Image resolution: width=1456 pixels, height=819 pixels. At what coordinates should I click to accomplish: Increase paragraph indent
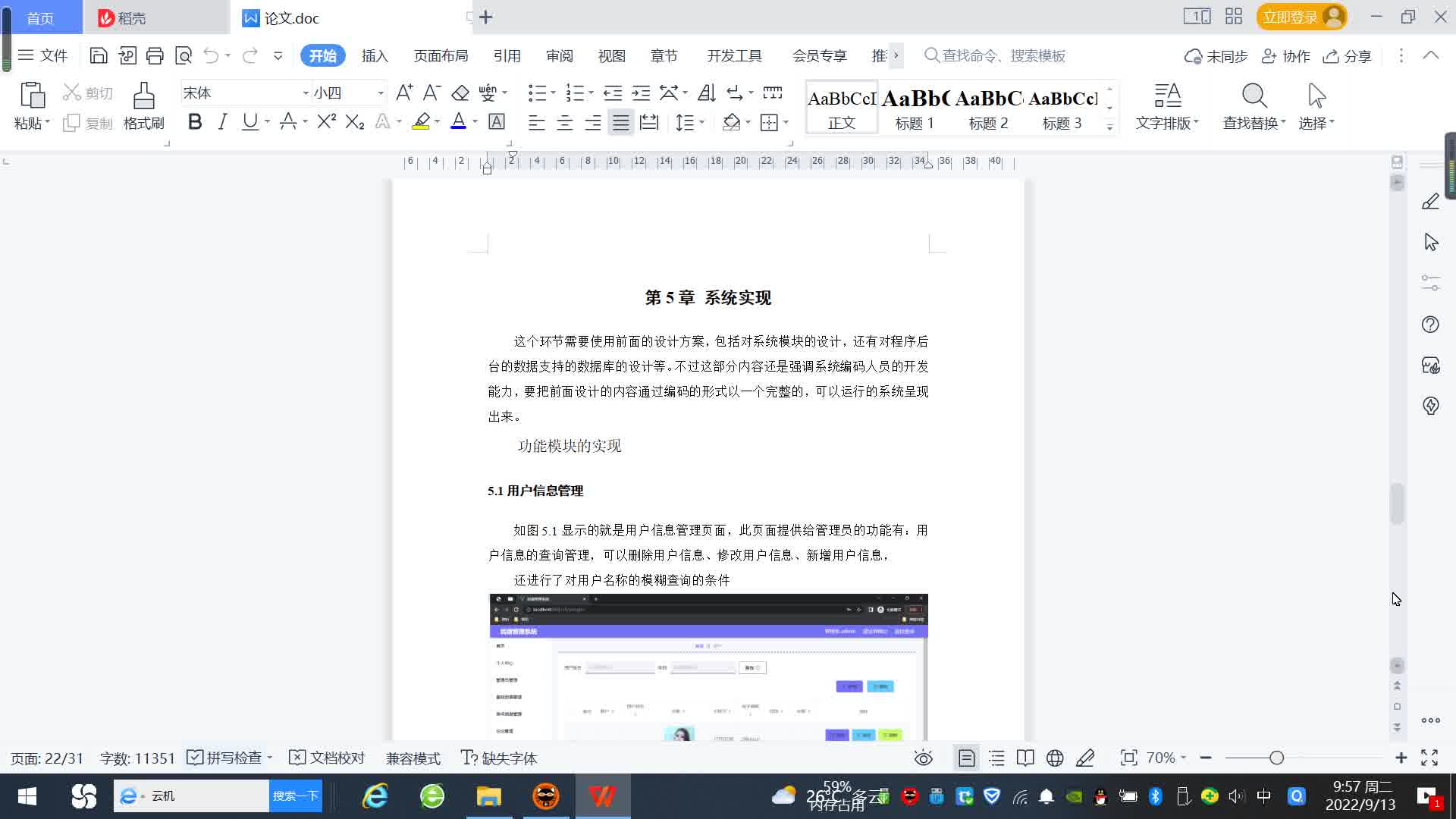[641, 93]
